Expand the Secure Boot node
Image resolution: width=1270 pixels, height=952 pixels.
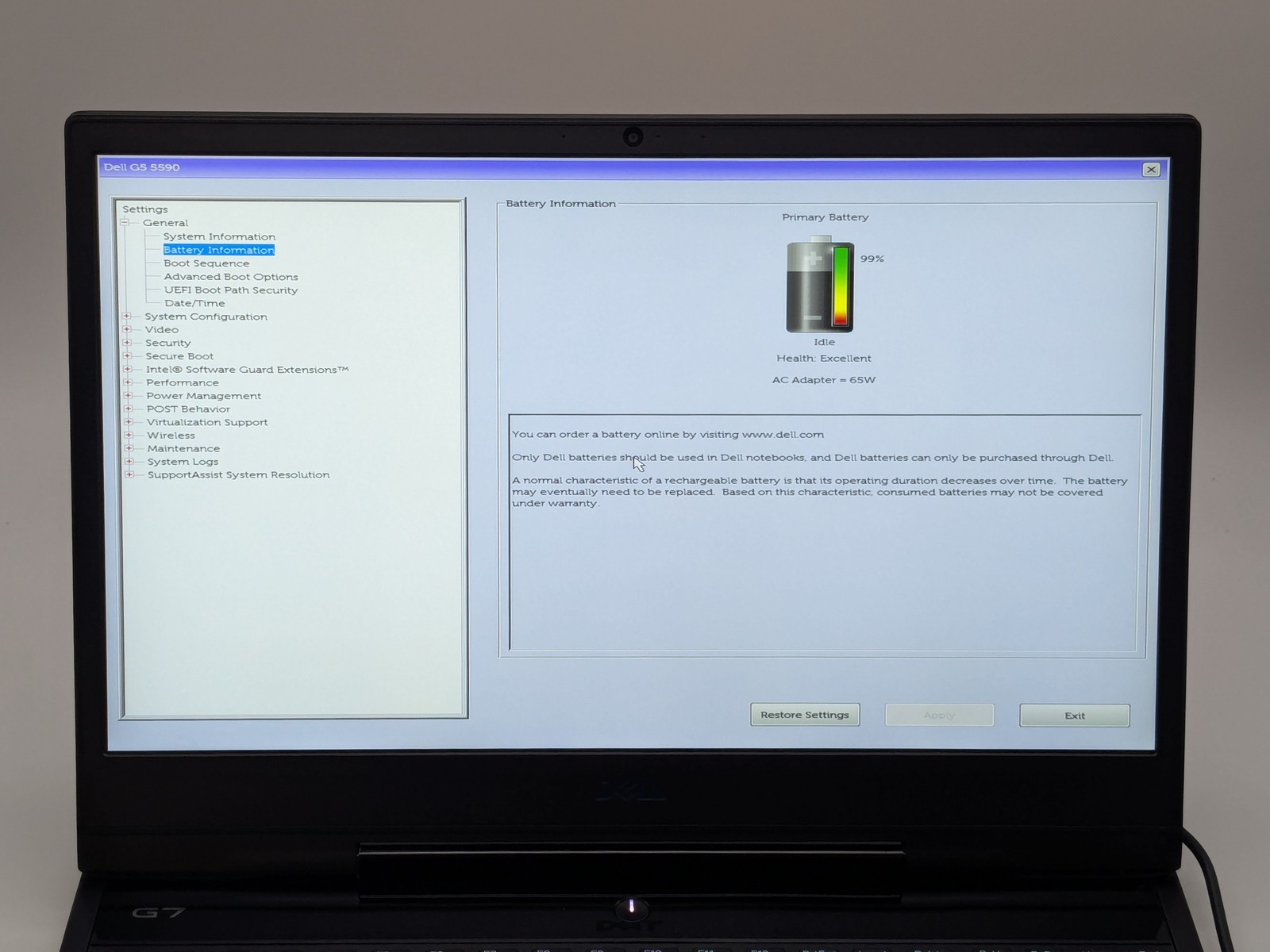coord(127,356)
